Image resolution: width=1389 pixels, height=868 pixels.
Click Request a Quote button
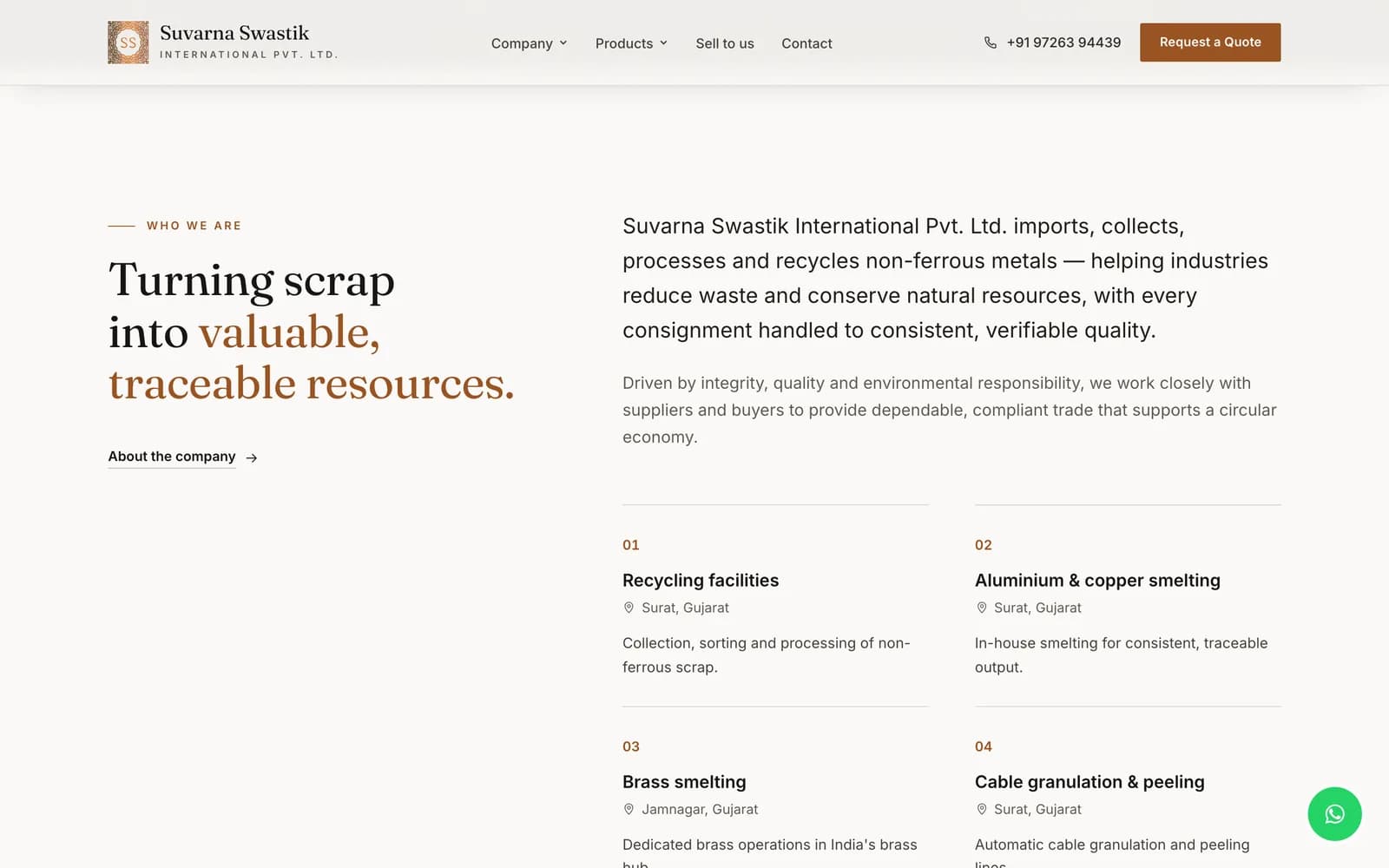point(1210,43)
